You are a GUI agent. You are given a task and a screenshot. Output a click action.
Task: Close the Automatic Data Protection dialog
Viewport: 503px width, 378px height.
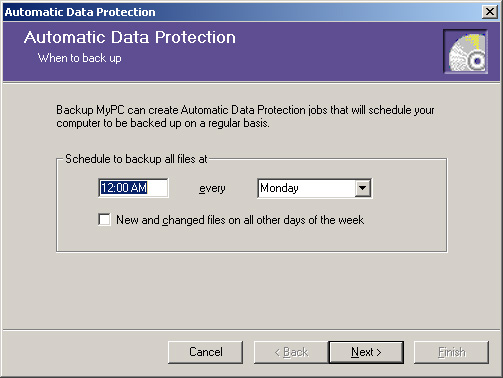click(x=490, y=12)
